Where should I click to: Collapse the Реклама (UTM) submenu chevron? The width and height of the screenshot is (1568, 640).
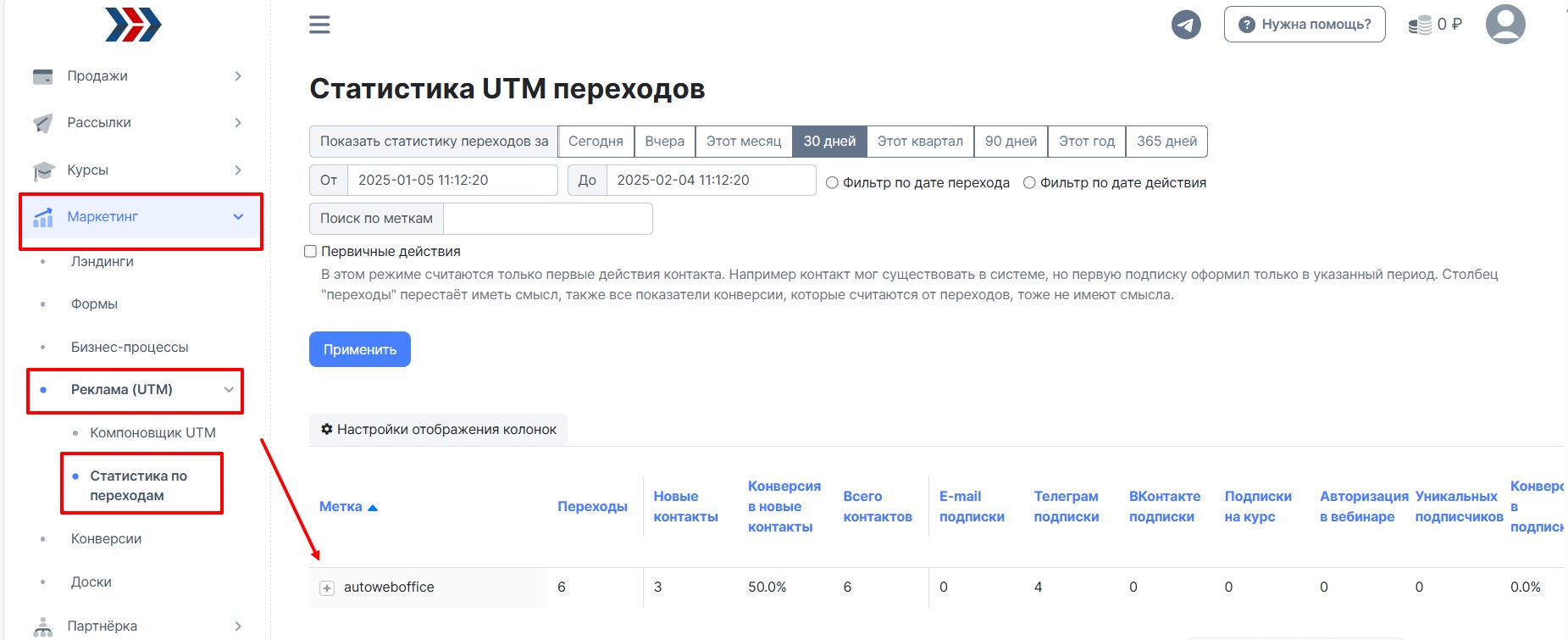click(x=229, y=390)
